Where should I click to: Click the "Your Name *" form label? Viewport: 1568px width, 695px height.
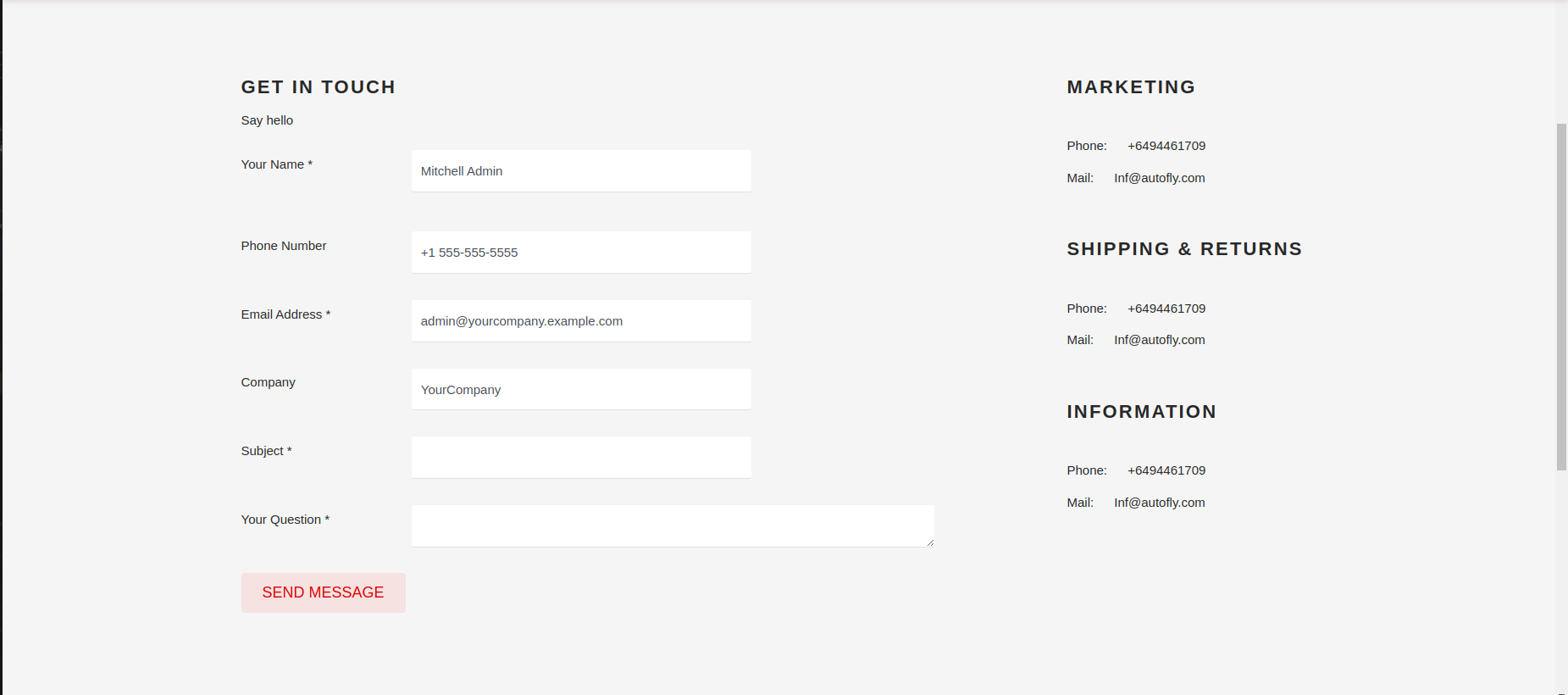point(276,164)
